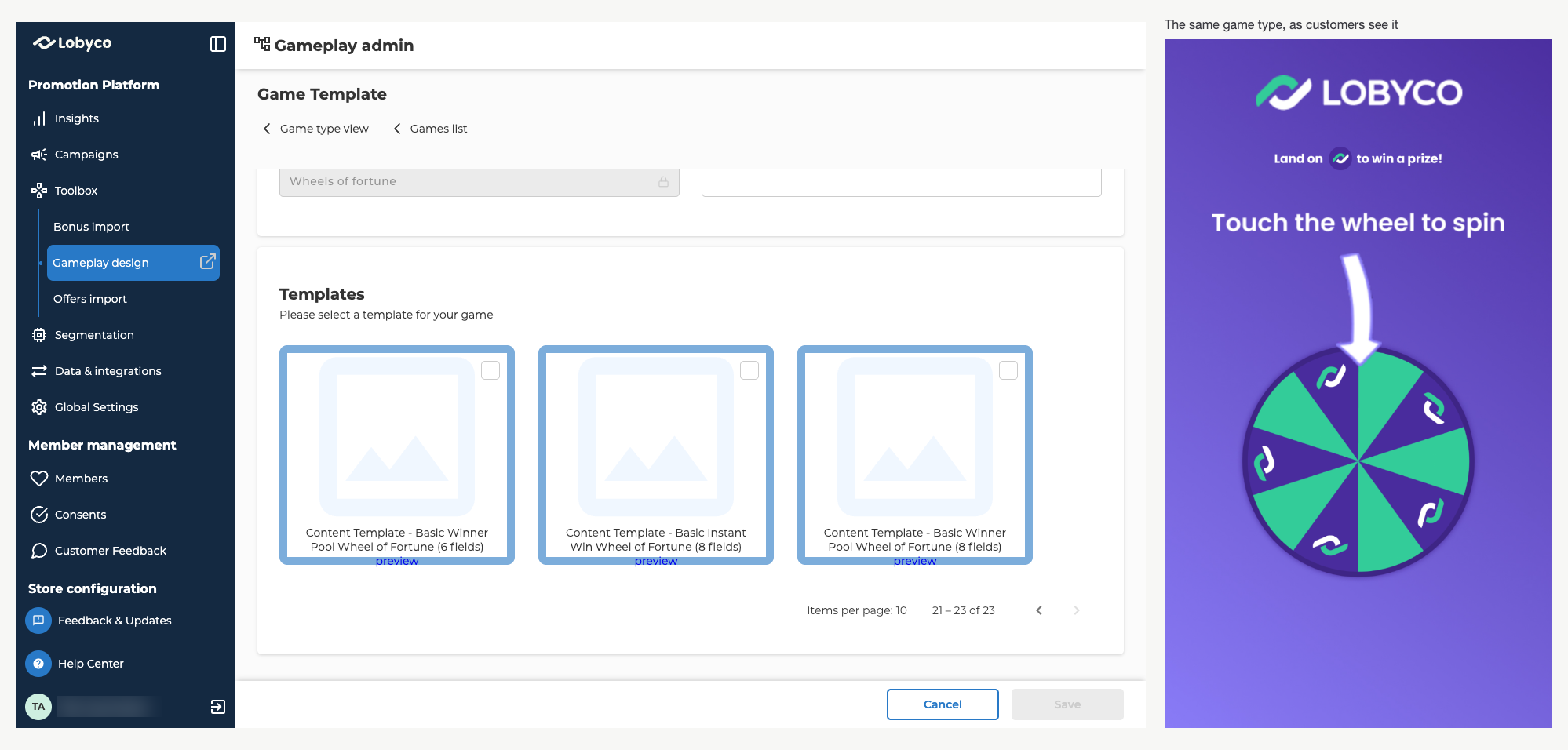Preview the Basic Instant Win (8 fields) template
This screenshot has height=750, width=1568.
[656, 561]
